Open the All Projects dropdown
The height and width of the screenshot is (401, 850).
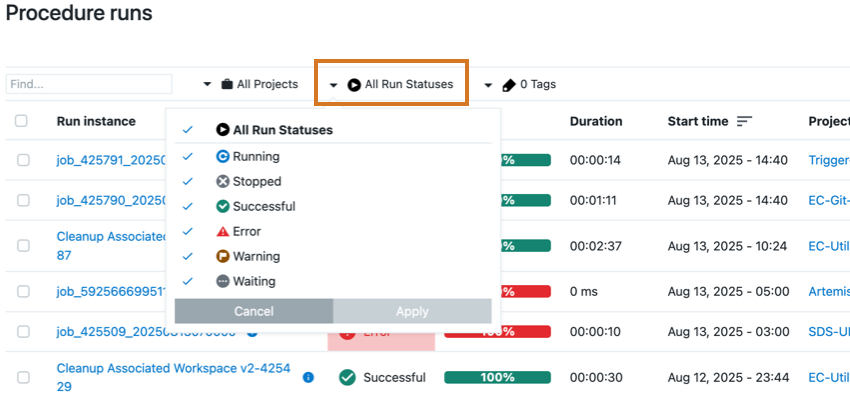pos(251,84)
